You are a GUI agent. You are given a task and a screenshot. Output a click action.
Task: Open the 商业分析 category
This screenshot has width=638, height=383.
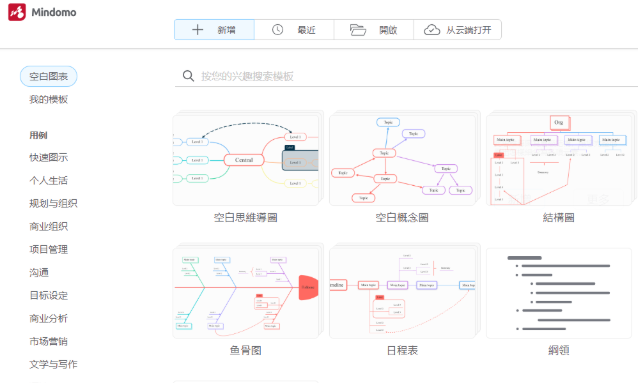(x=48, y=318)
